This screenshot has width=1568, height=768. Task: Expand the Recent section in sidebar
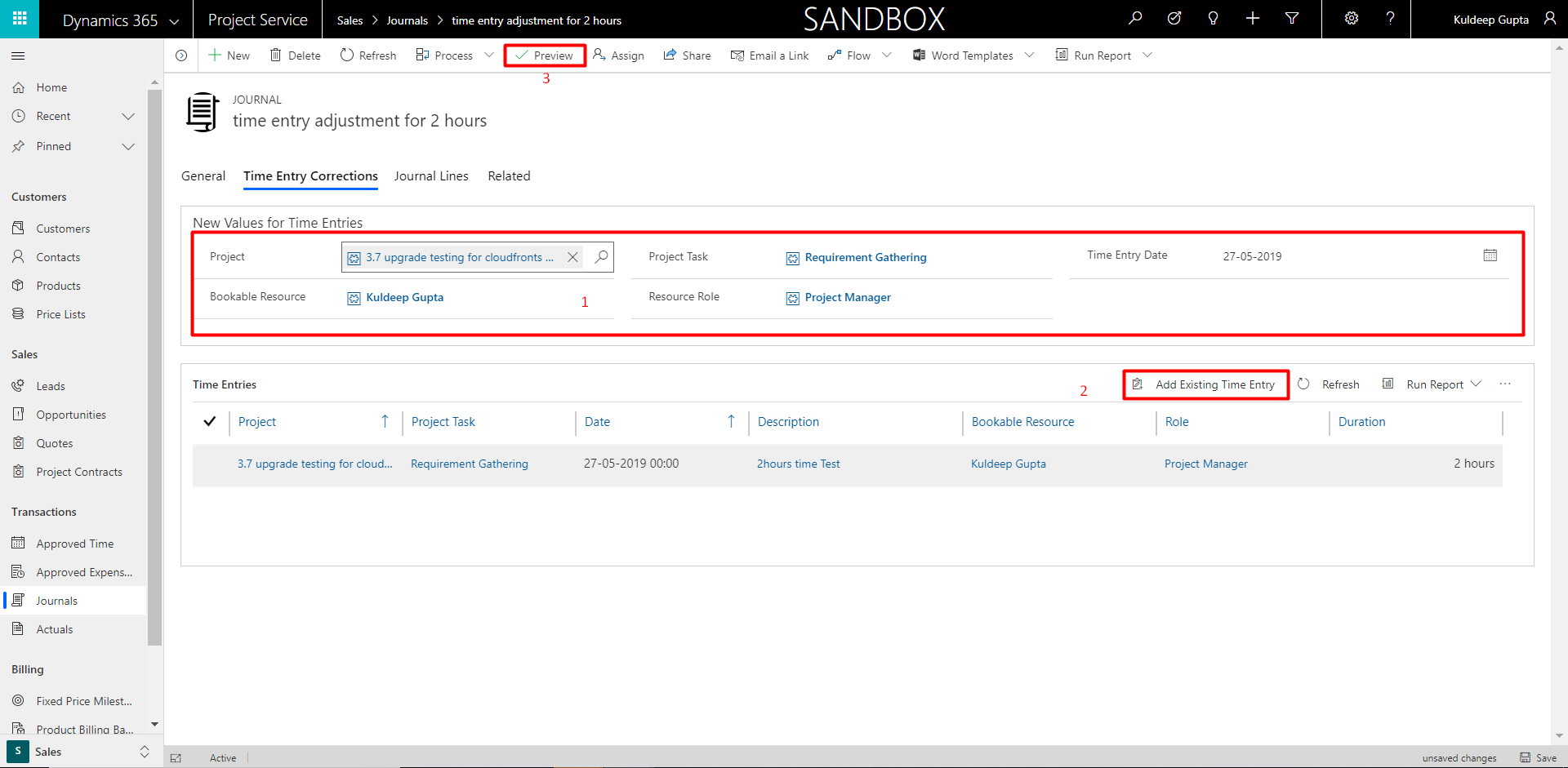click(128, 117)
